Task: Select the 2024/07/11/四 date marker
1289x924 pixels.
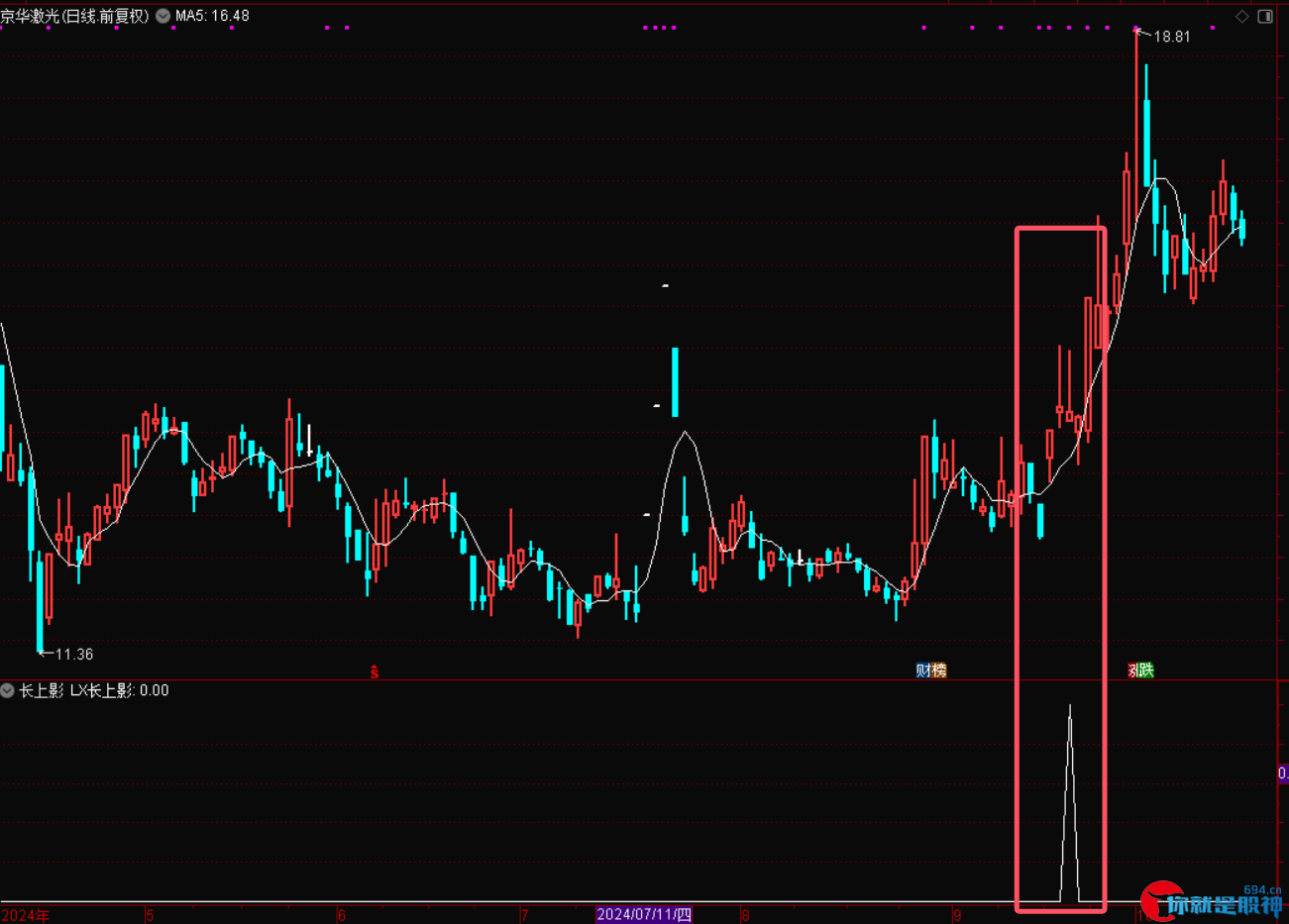Action: point(644,914)
